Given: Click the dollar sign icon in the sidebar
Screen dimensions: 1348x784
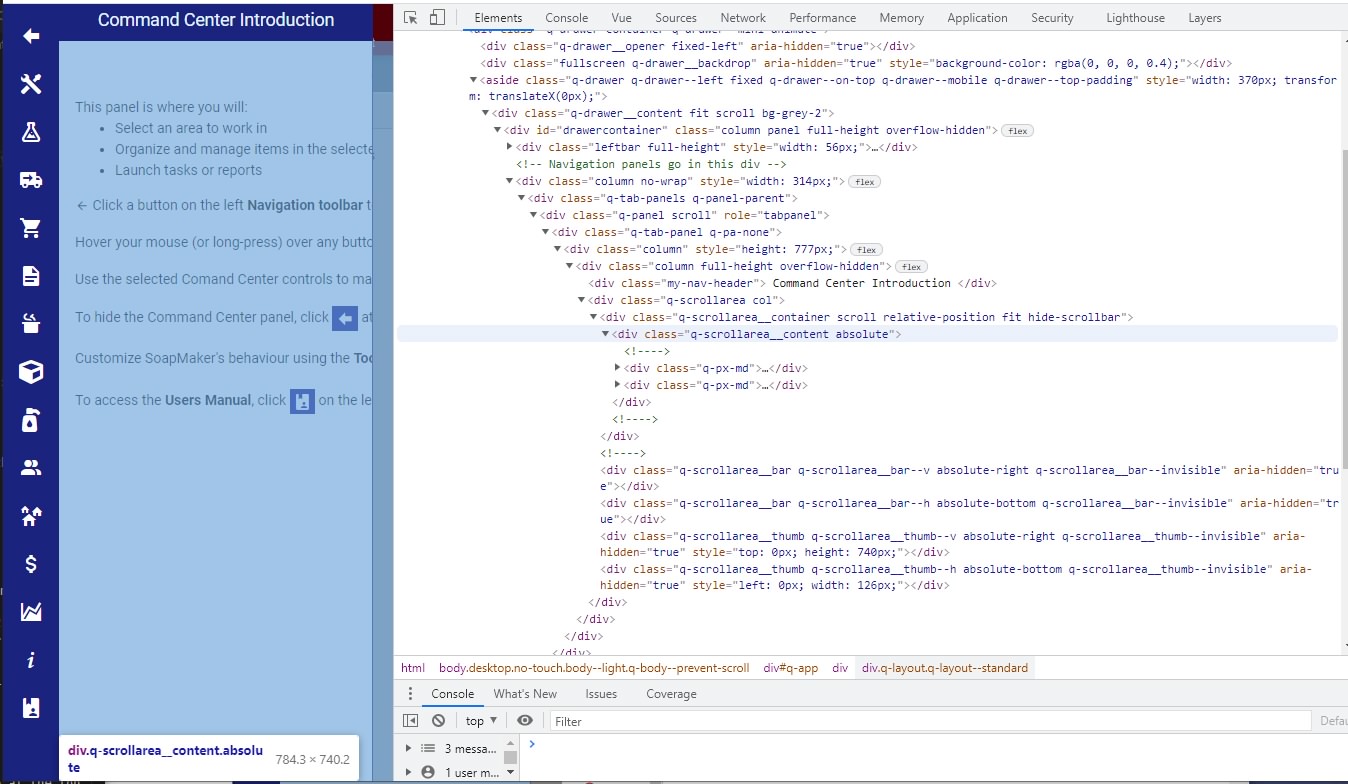Looking at the screenshot, I should click(31, 563).
